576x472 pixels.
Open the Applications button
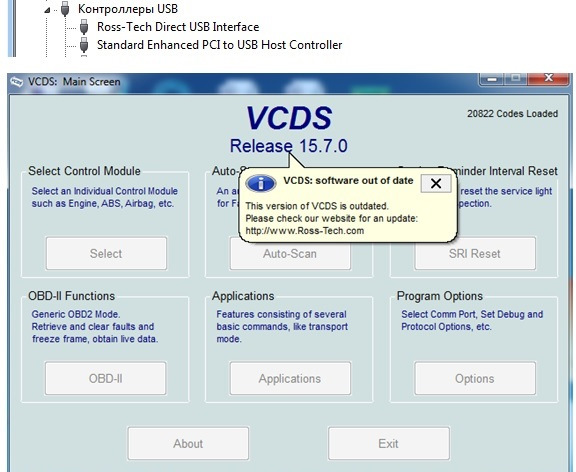290,378
